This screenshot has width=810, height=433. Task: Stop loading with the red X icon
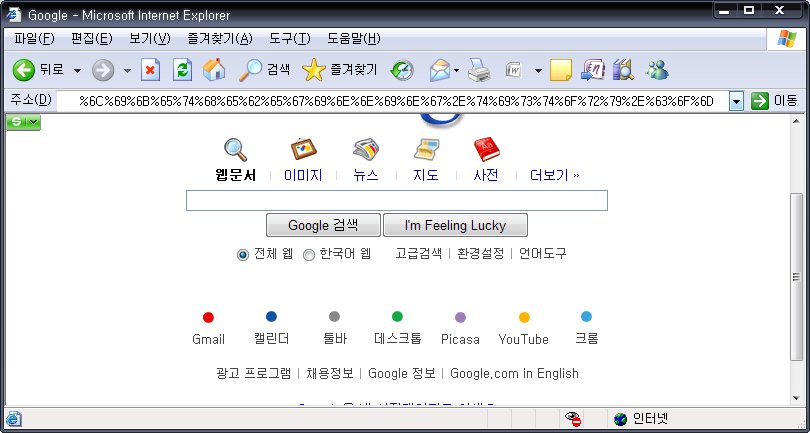tap(150, 70)
